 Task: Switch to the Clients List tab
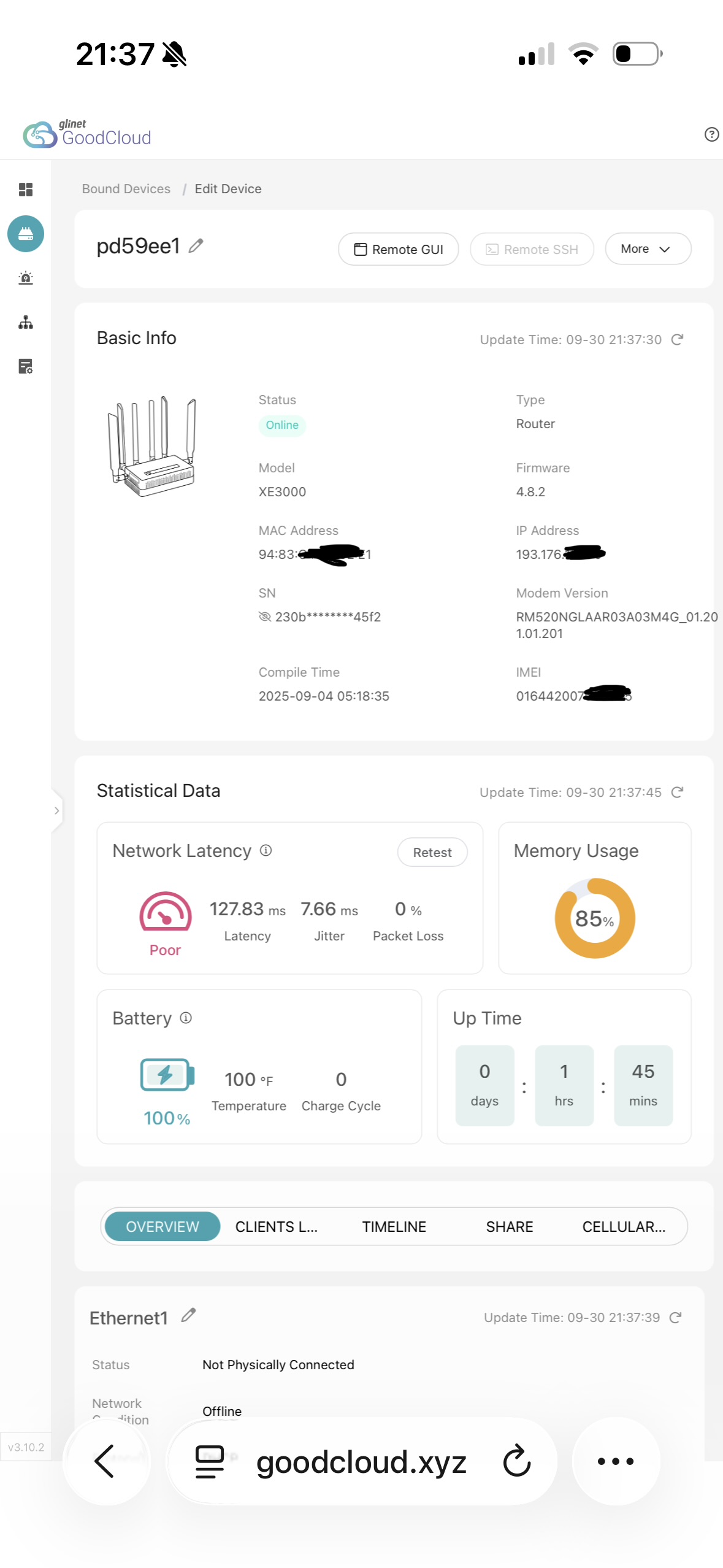coord(277,1227)
